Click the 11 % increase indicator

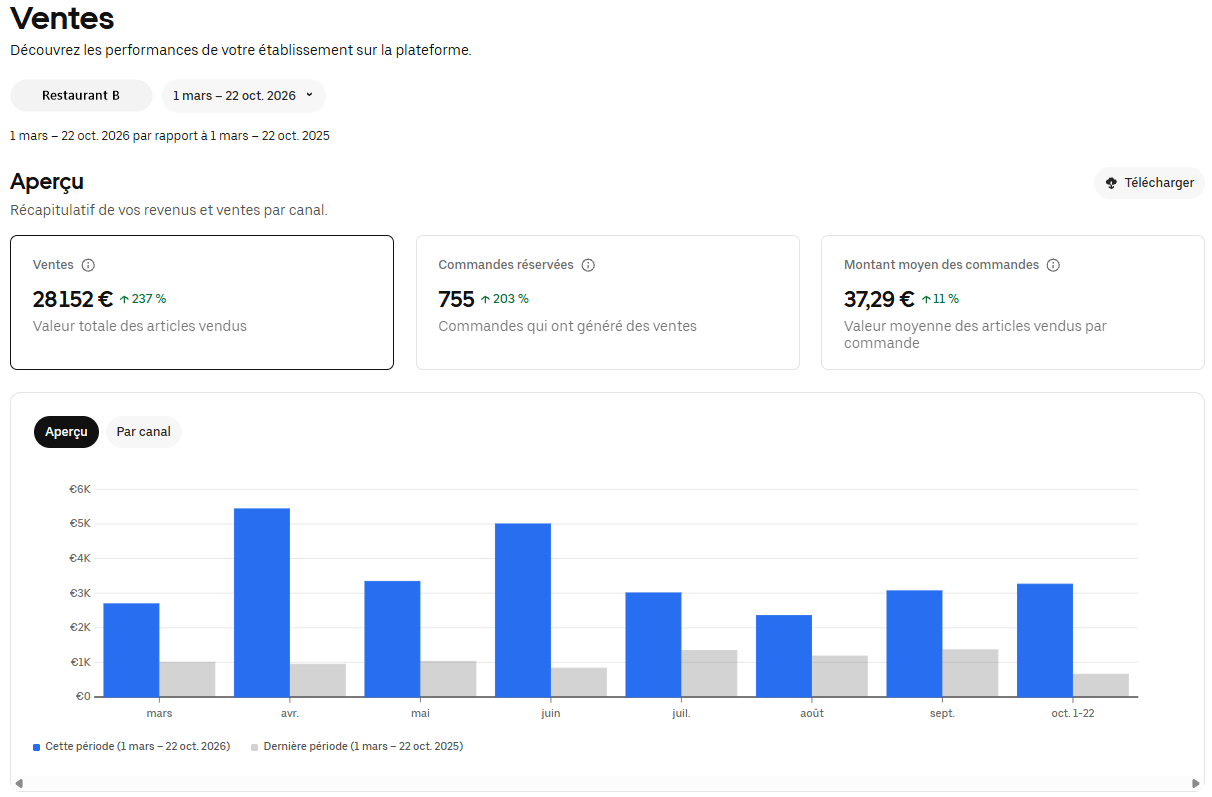940,298
